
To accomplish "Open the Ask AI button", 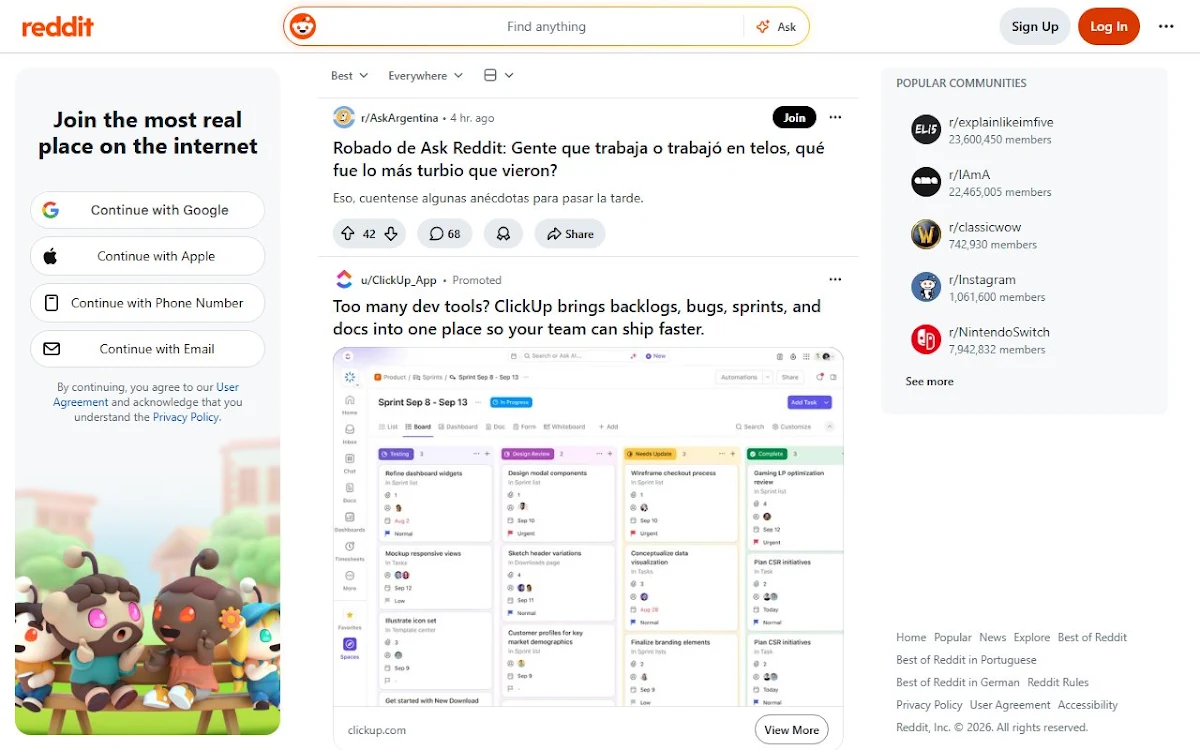I will click(x=776, y=27).
